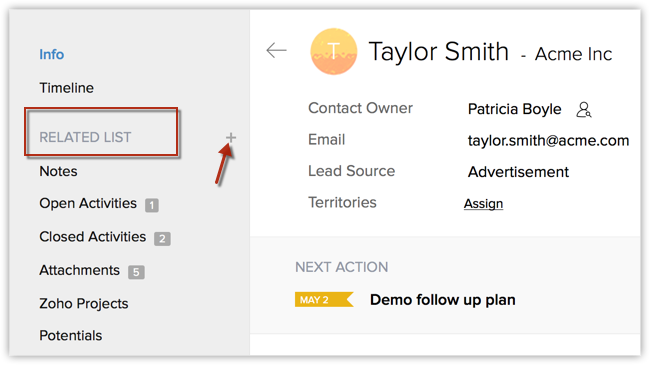650x365 pixels.
Task: Click the Open Activities count badge
Action: (152, 205)
